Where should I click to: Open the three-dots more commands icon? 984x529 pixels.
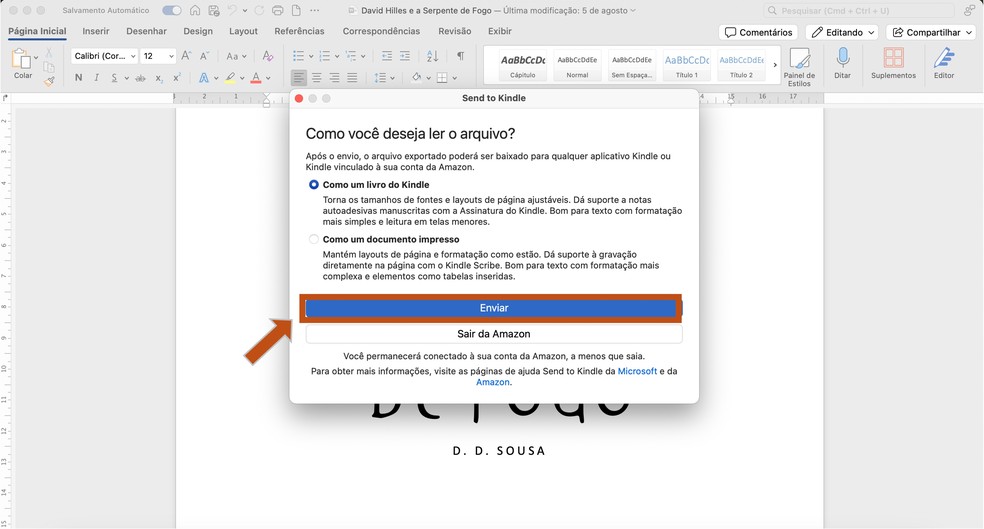pyautogui.click(x=314, y=11)
